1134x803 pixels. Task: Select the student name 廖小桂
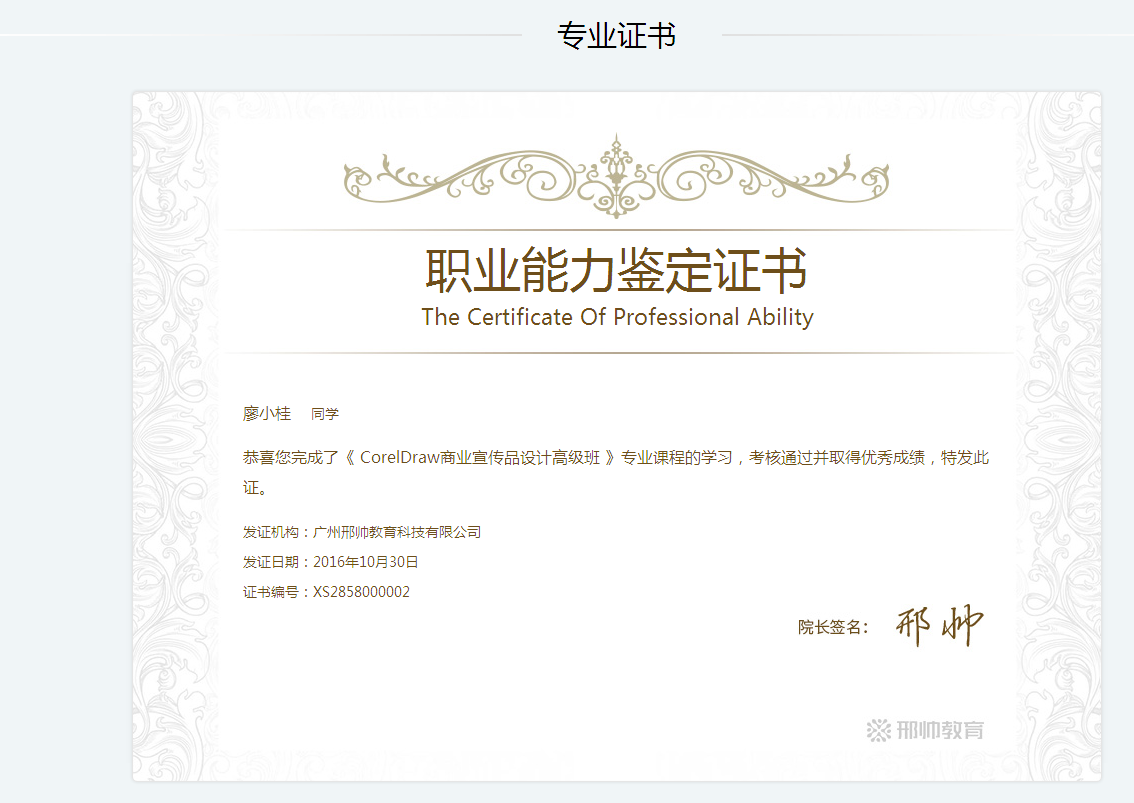pyautogui.click(x=266, y=414)
